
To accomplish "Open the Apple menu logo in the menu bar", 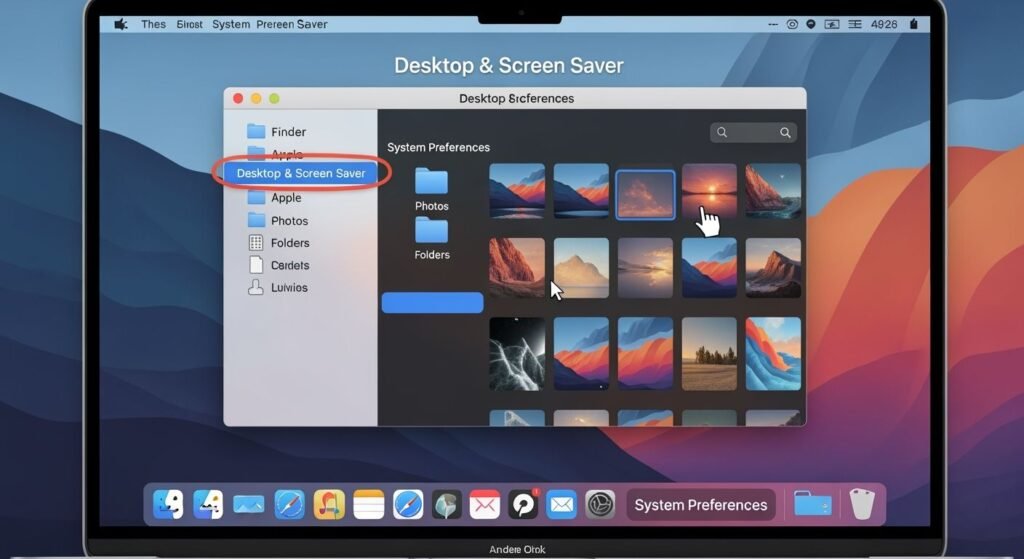I will (121, 24).
